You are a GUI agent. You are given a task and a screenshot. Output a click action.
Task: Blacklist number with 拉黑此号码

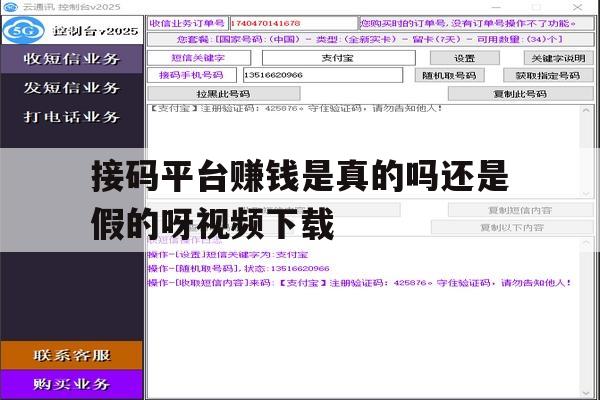coord(224,94)
